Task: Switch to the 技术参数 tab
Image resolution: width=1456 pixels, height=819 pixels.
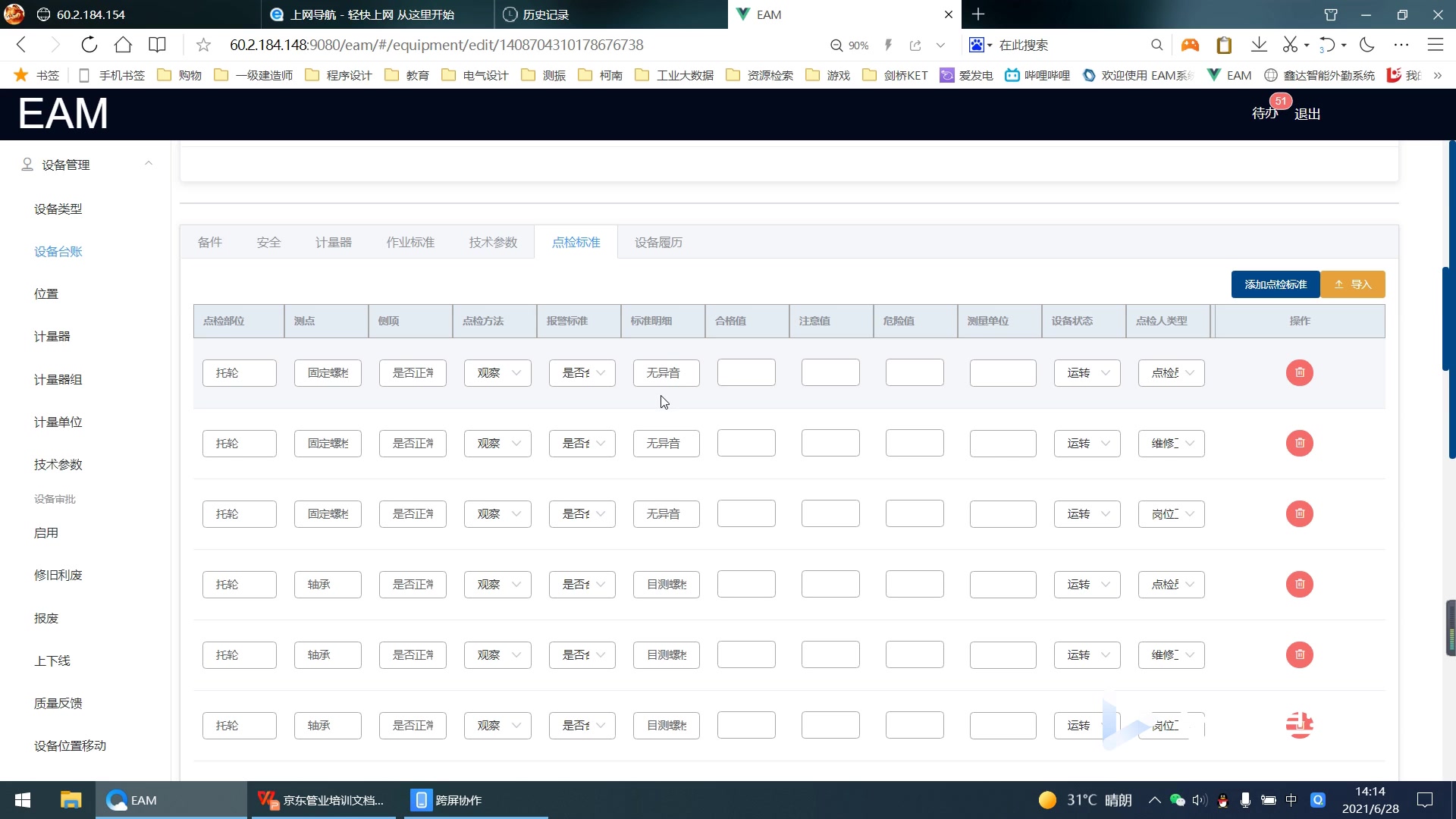Action: 493,242
